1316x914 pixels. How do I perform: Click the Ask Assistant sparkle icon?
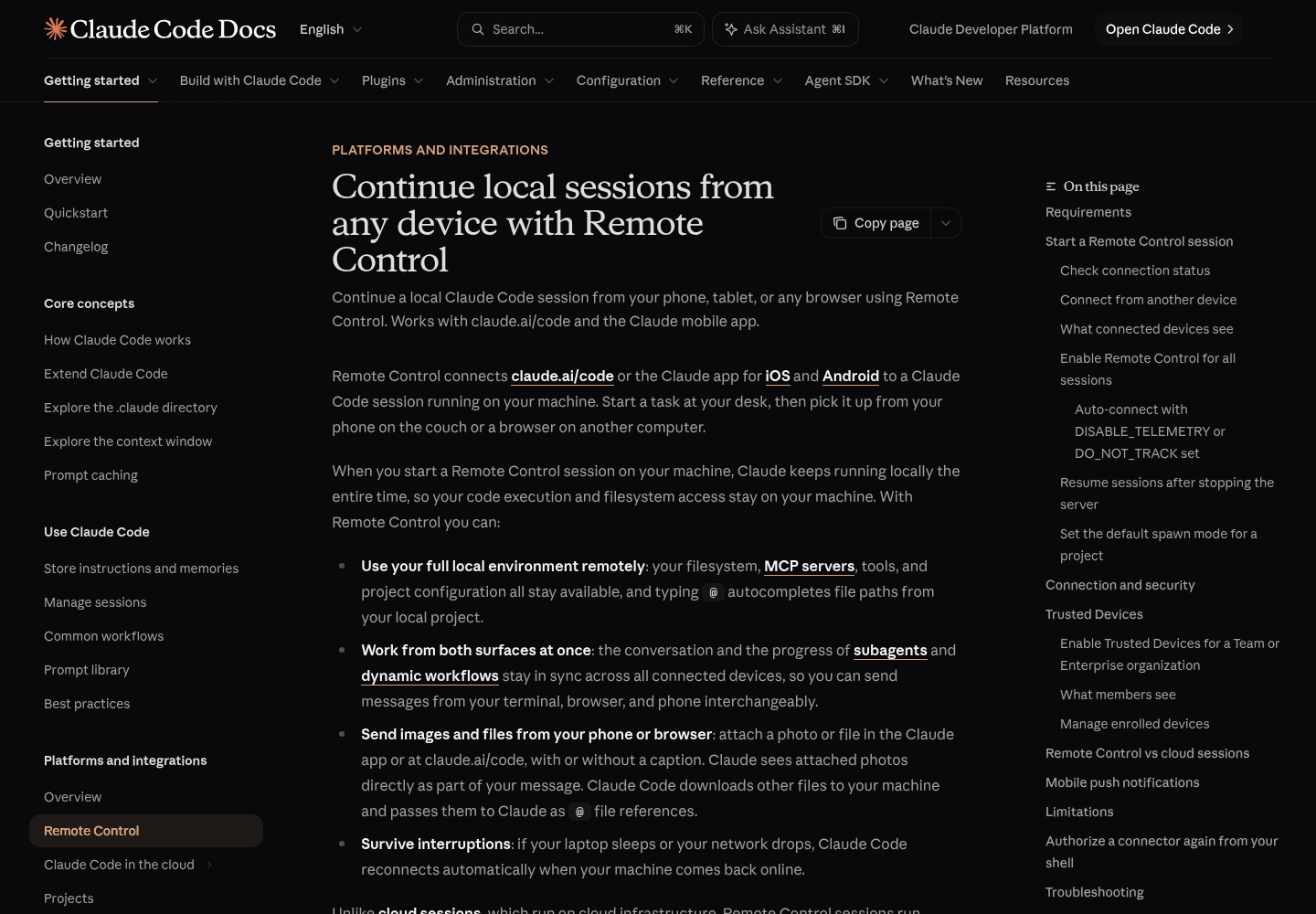pyautogui.click(x=731, y=29)
